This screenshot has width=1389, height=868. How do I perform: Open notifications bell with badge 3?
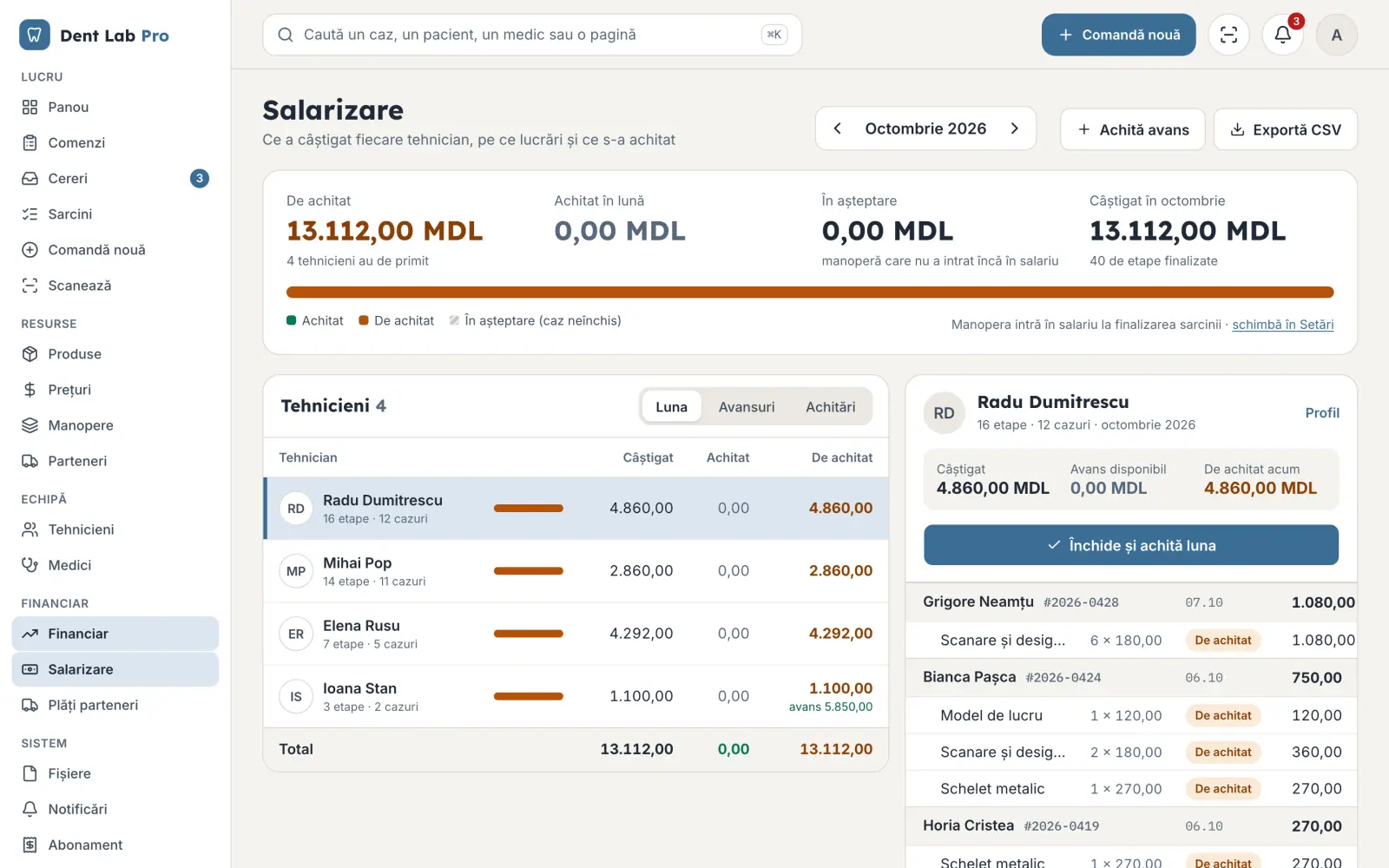click(1282, 35)
